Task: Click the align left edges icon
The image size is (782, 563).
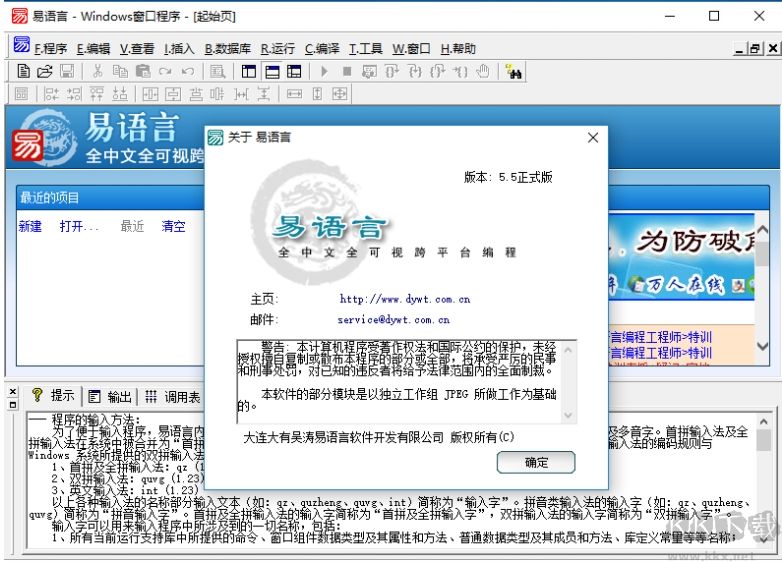Action: (x=51, y=93)
